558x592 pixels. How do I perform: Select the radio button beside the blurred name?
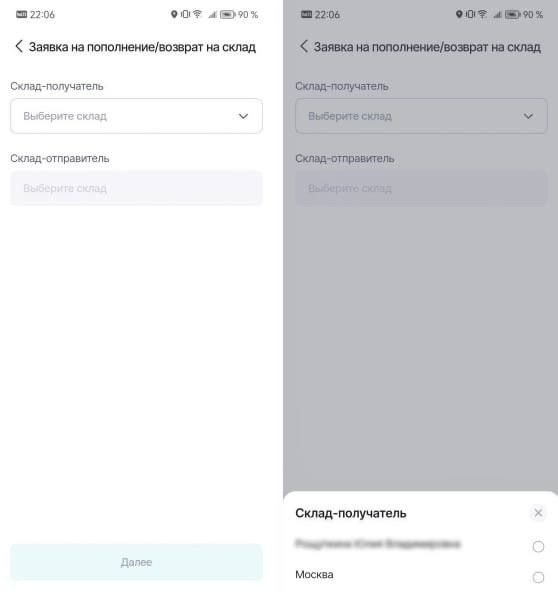(x=538, y=546)
